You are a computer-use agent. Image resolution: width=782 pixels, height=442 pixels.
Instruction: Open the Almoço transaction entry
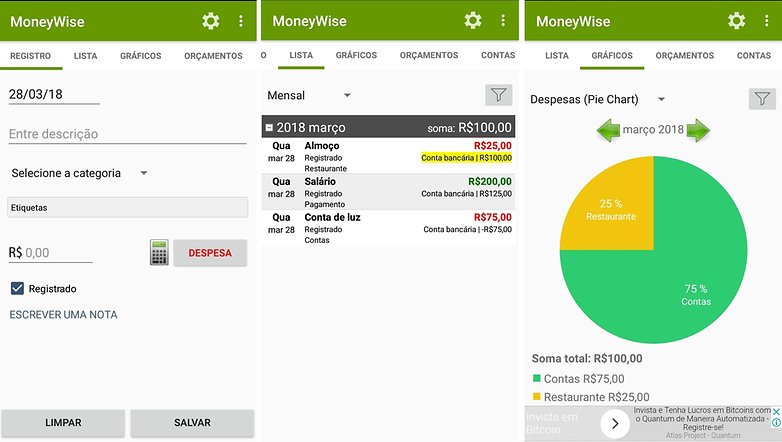point(388,156)
